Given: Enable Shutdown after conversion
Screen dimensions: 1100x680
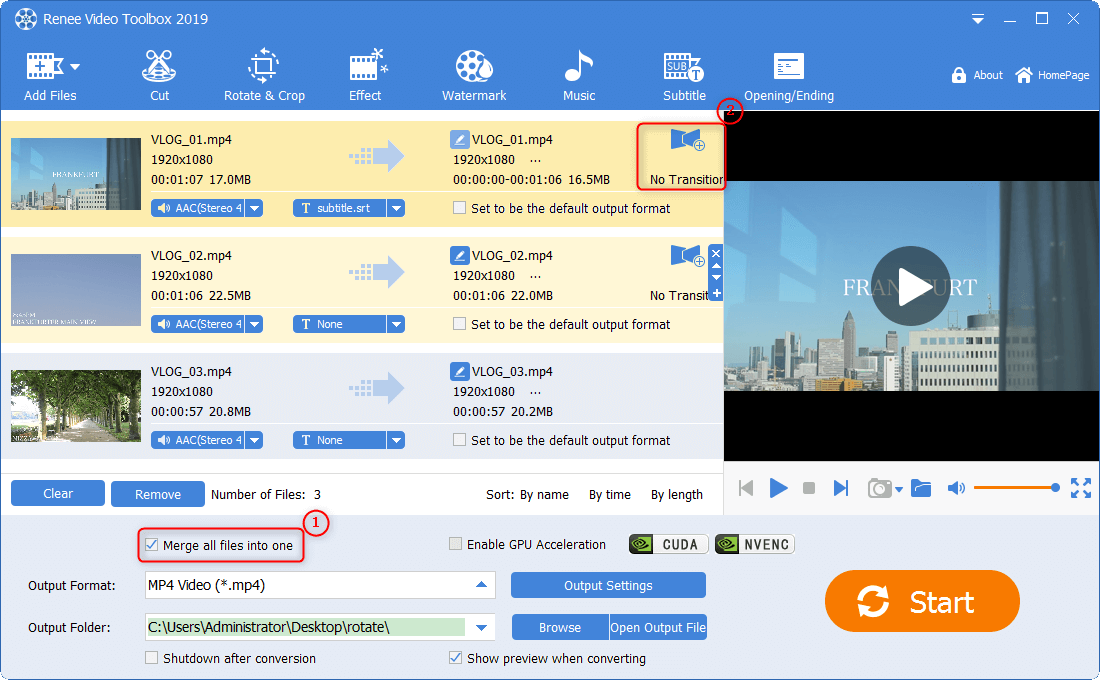Looking at the screenshot, I should 152,659.
